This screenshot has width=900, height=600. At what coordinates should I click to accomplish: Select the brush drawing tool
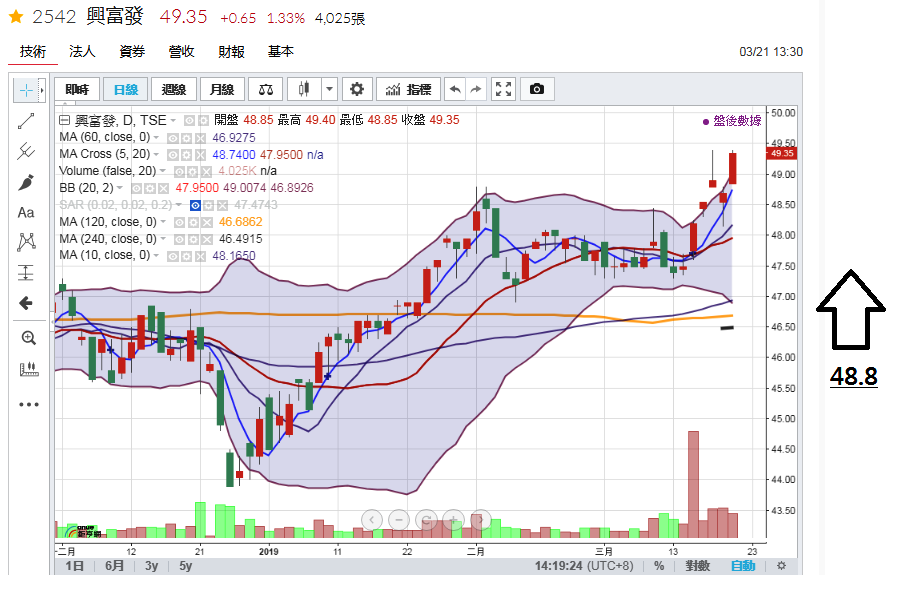pos(26,183)
